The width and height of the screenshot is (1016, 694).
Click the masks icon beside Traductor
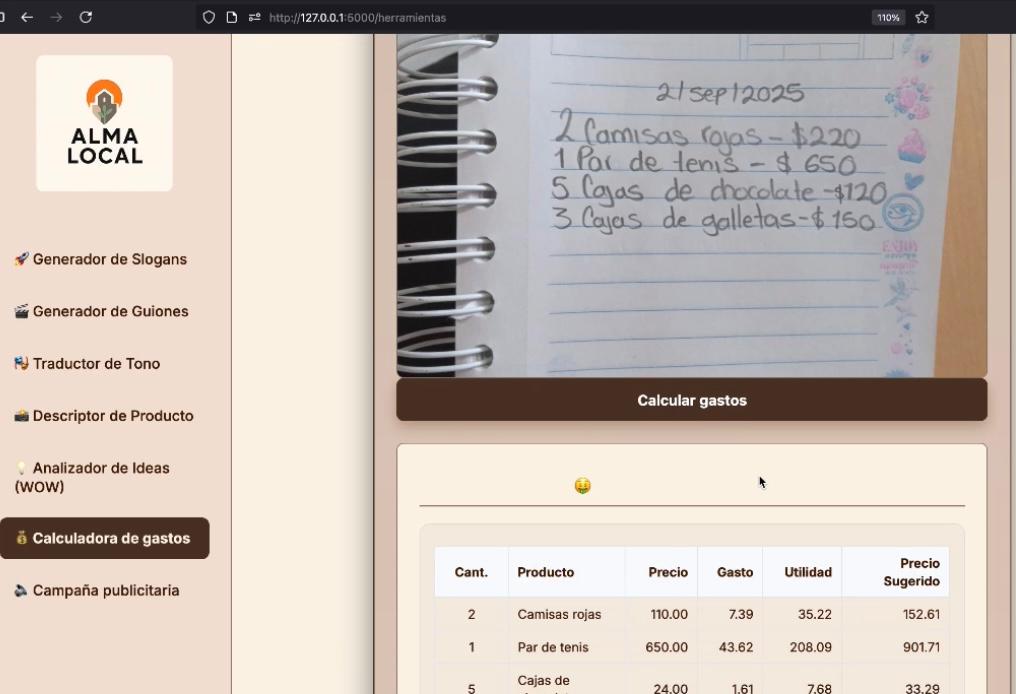click(21, 364)
